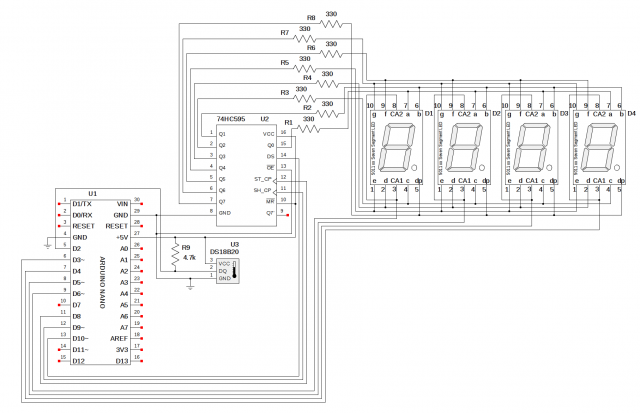Click the D13 pin label on Arduino
Viewport: 640px width, 413px height.
click(122, 361)
